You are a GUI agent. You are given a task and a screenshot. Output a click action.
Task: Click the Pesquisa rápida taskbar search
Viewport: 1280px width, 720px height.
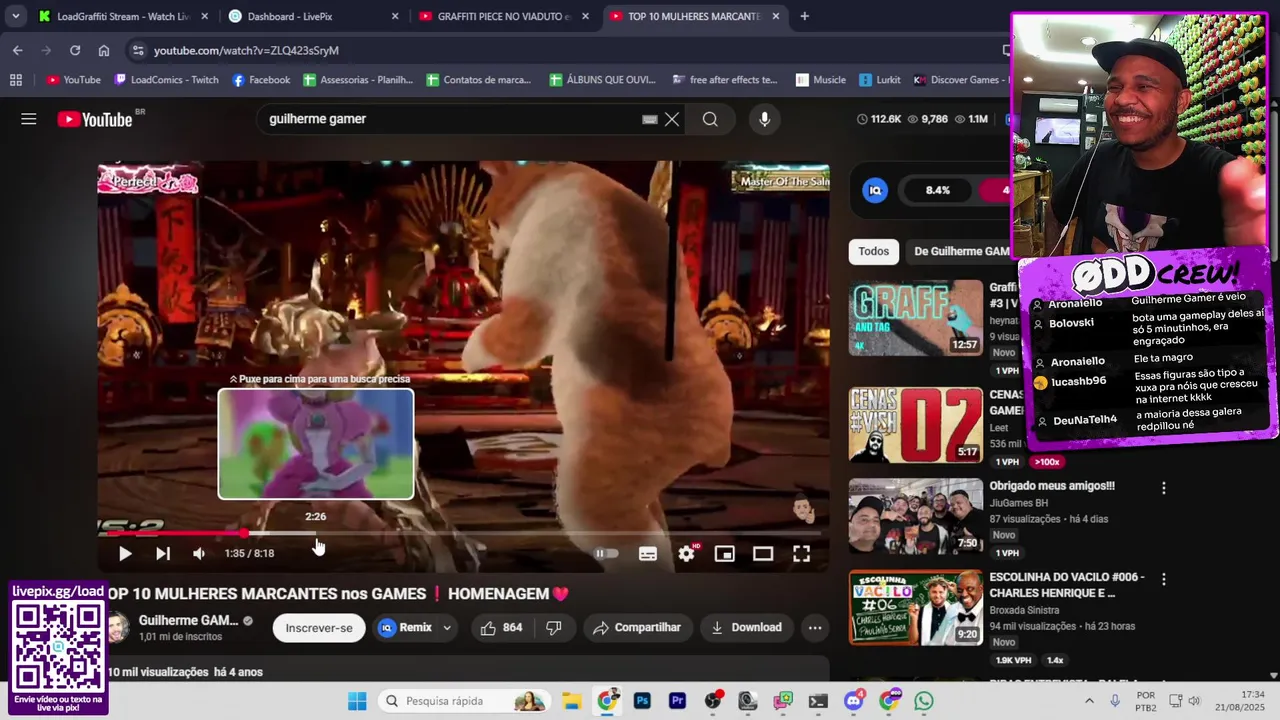465,701
